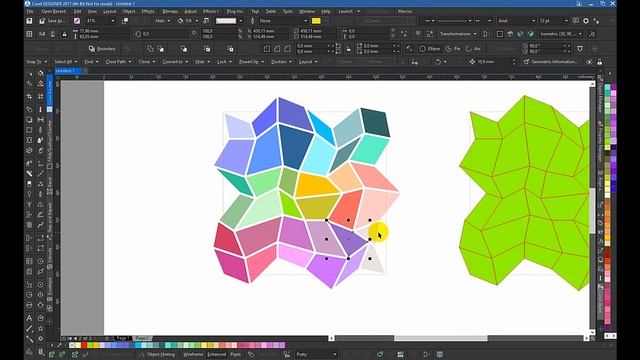Select the Arc mode button

pyautogui.click(x=473, y=49)
